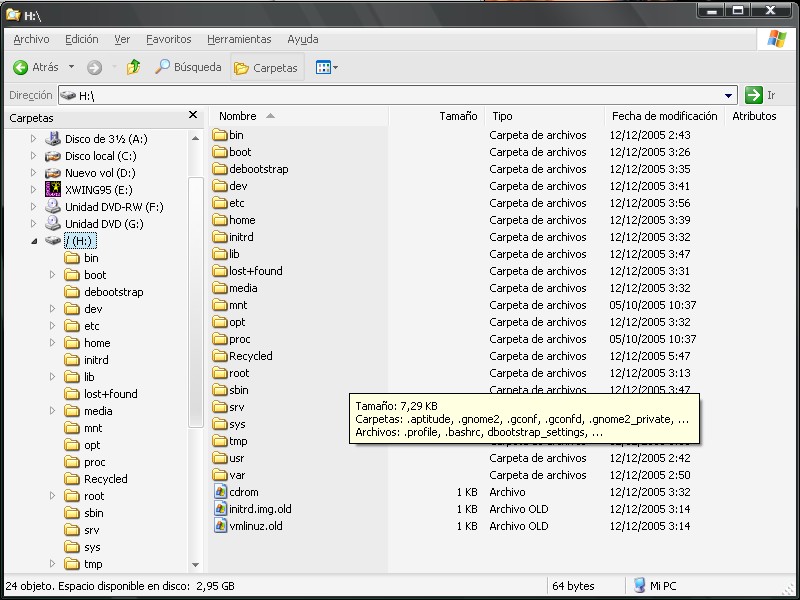Click the up one level folder icon
The width and height of the screenshot is (800, 600).
133,67
